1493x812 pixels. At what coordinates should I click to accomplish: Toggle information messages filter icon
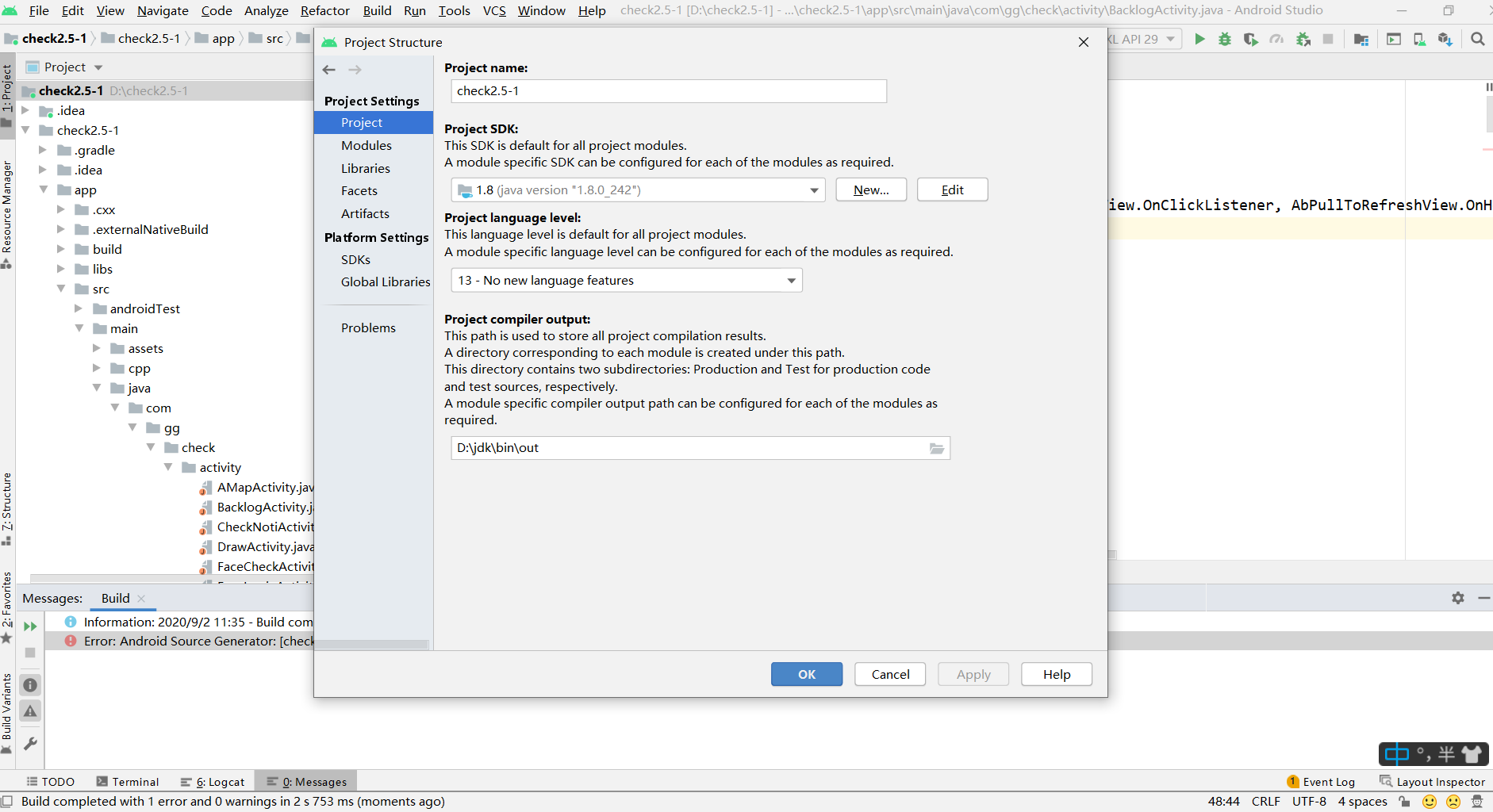pos(30,685)
